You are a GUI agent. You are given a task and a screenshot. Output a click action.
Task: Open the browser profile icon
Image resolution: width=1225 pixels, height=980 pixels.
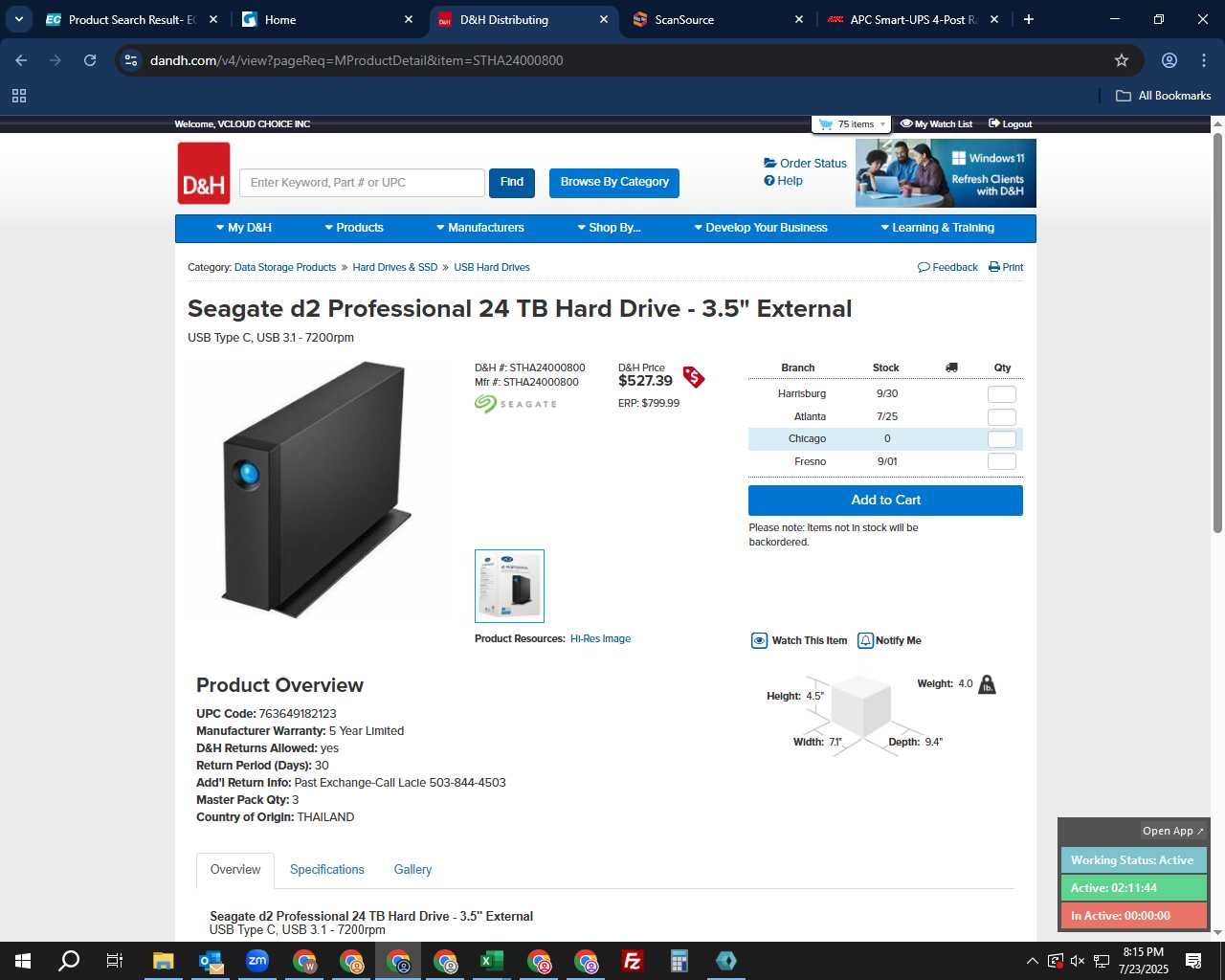[1169, 60]
